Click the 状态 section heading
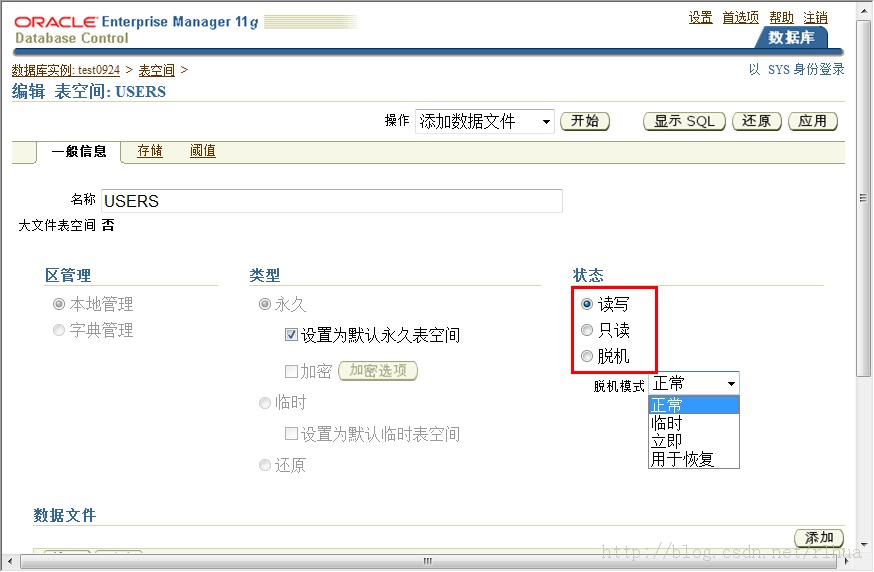Image resolution: width=874 pixels, height=572 pixels. 588,275
